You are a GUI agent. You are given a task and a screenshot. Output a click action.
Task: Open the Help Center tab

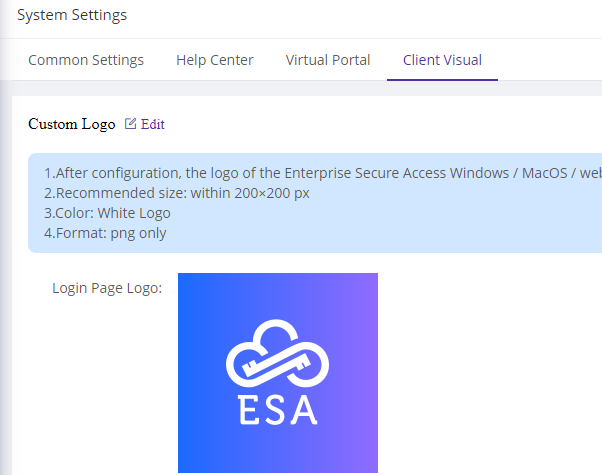[215, 60]
